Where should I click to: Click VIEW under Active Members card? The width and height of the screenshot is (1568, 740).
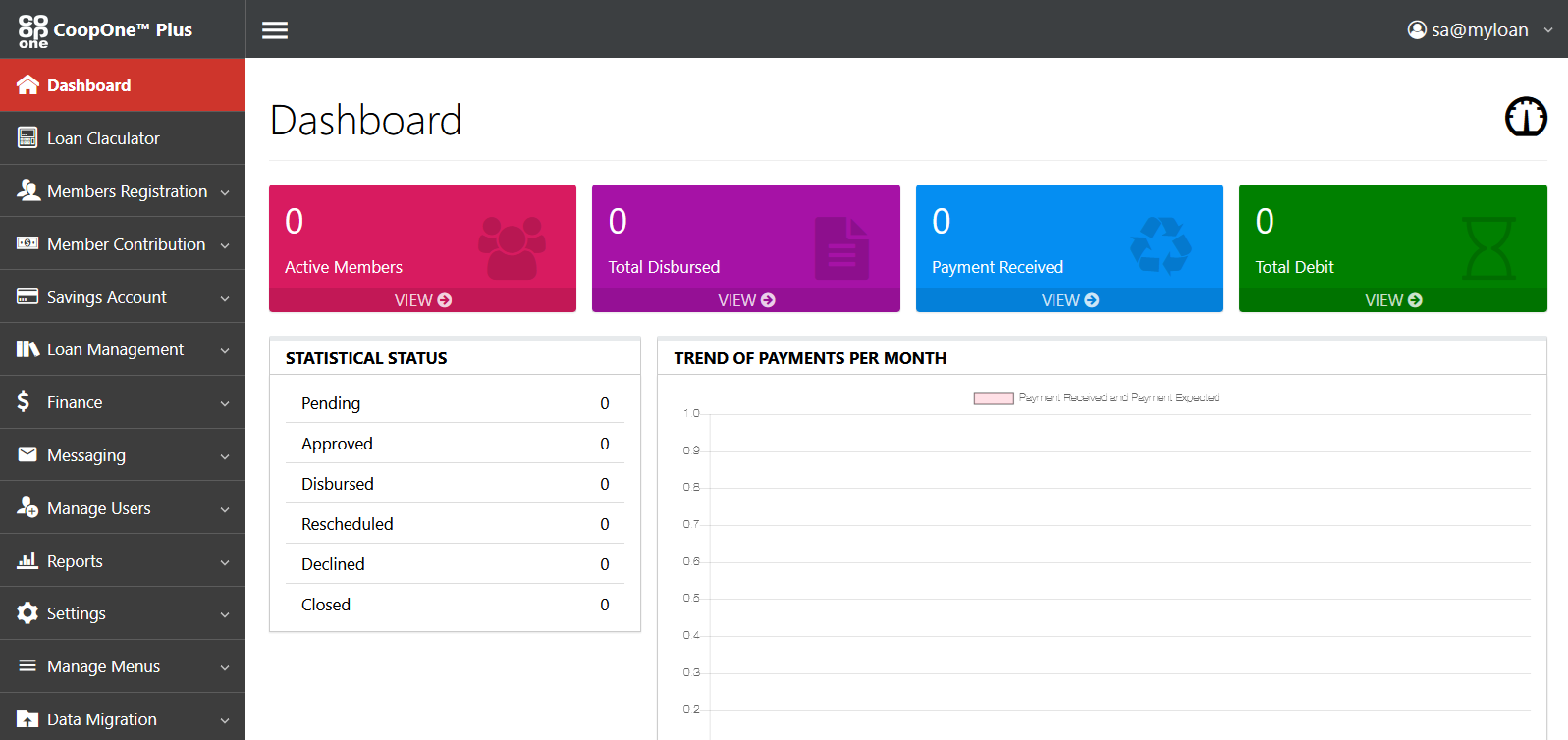point(422,300)
